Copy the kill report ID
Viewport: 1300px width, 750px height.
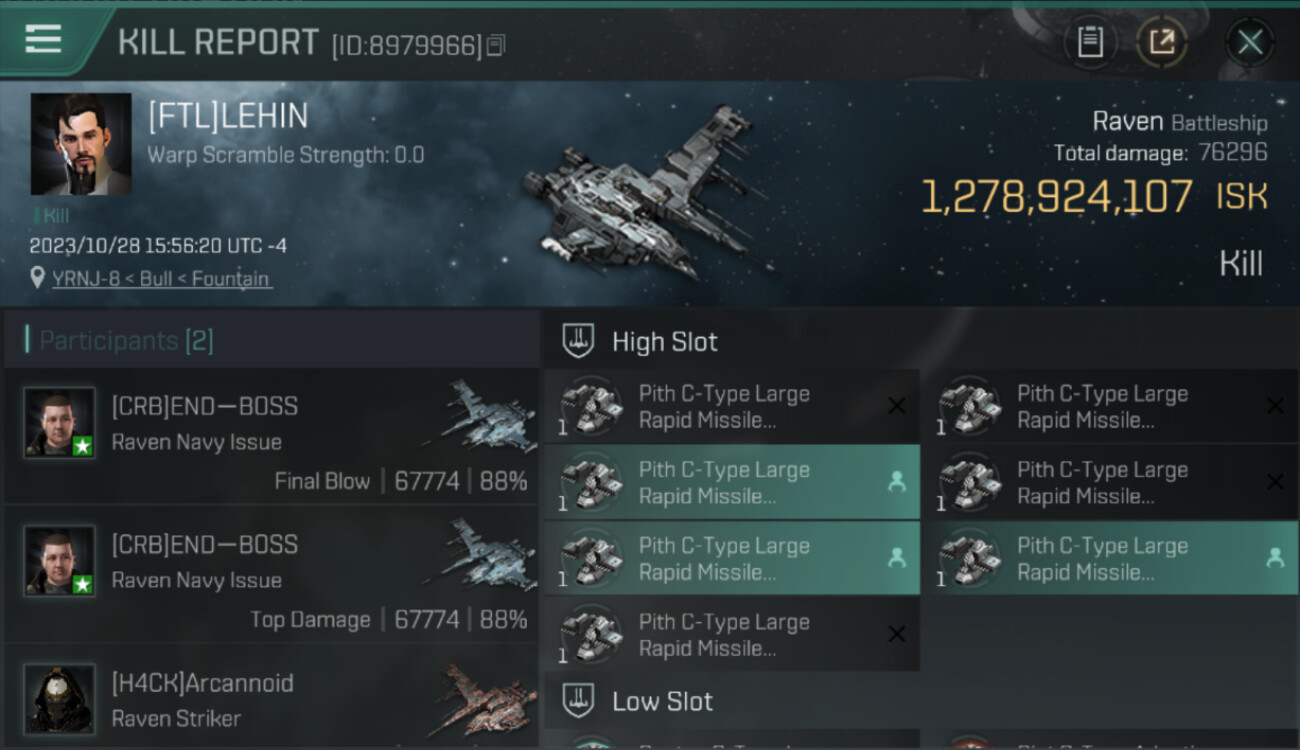pyautogui.click(x=497, y=45)
